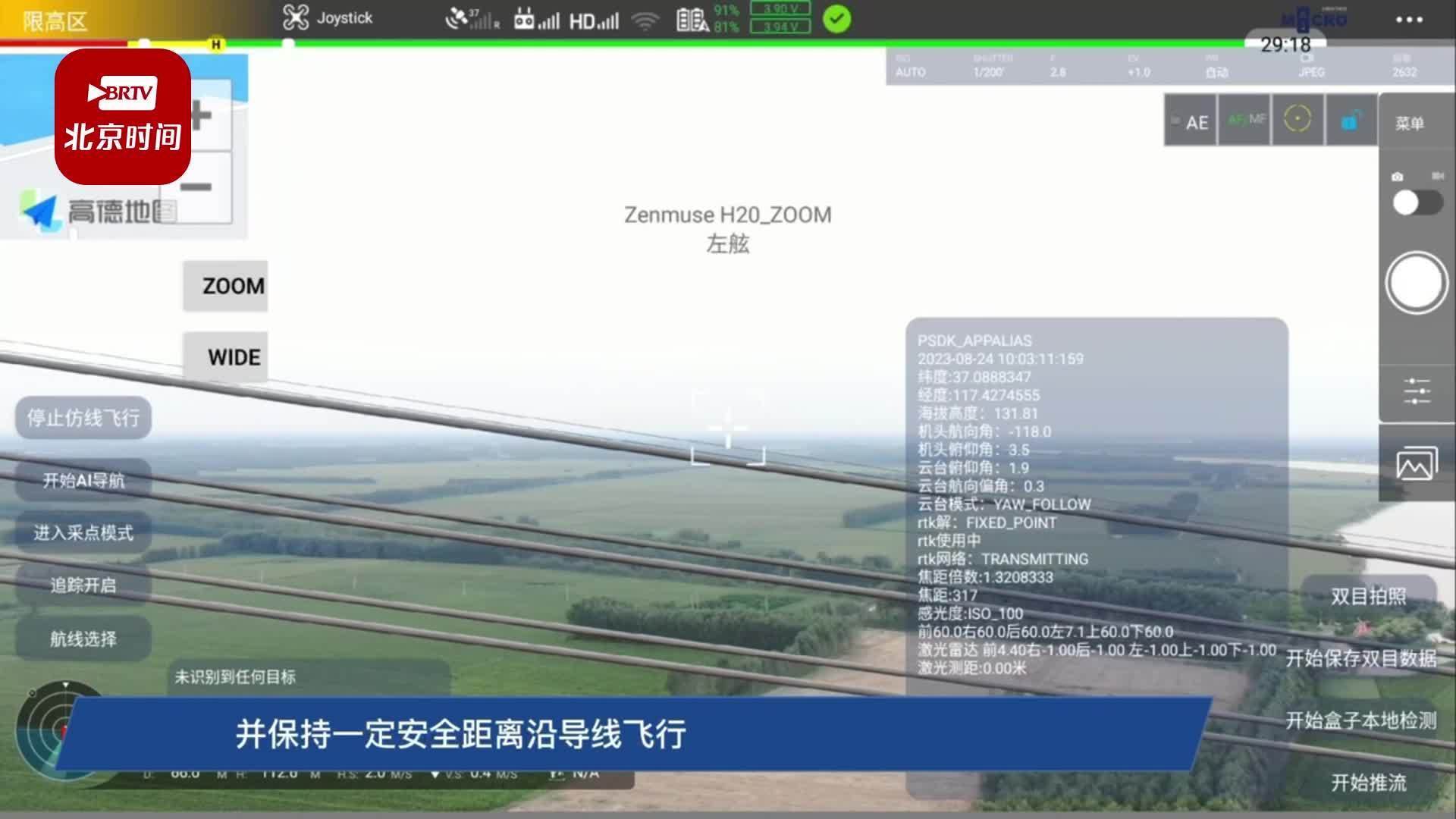Open the media gallery playback view
Viewport: 1456px width, 819px height.
(1417, 463)
